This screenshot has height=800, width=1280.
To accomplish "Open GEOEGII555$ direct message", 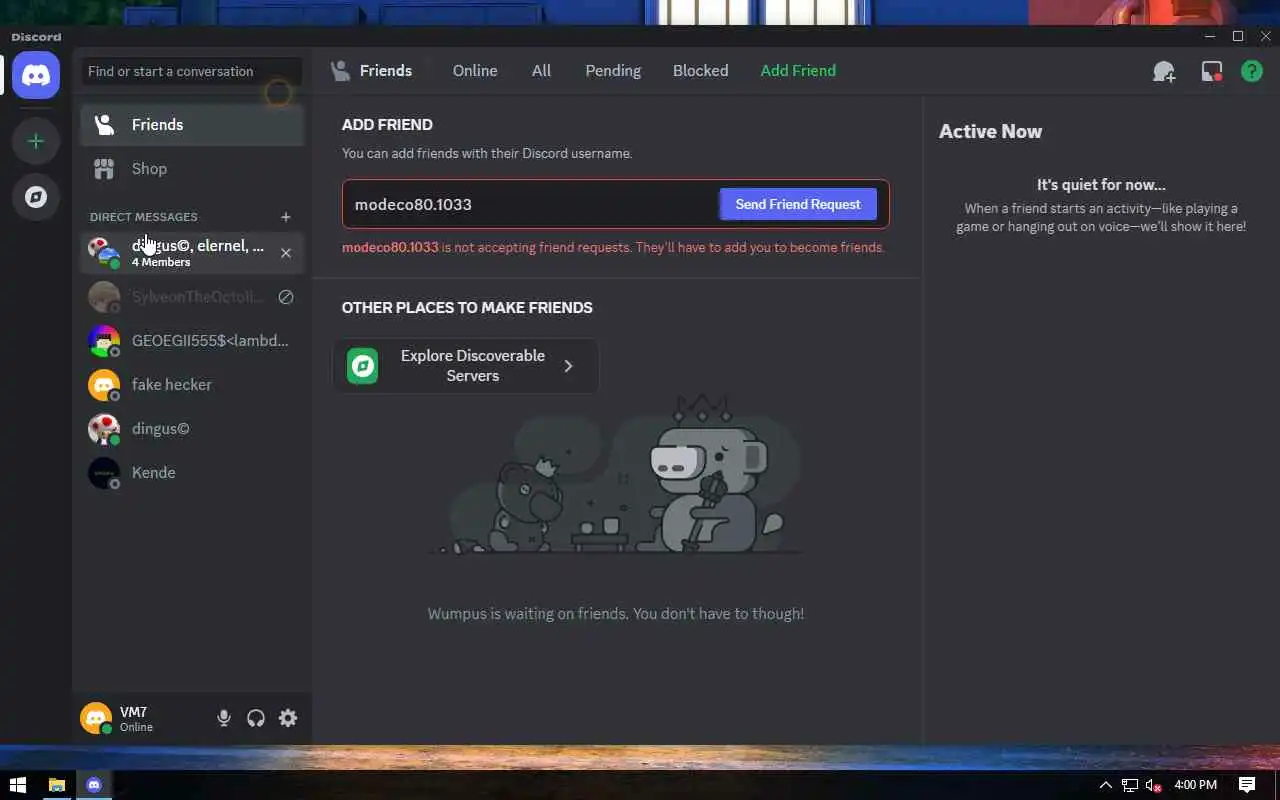I will tap(192, 341).
